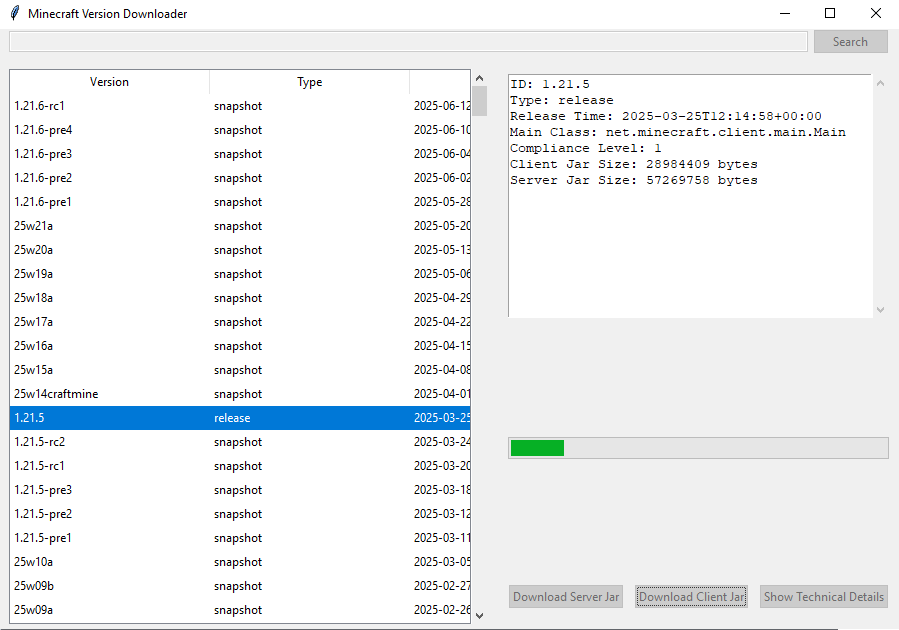Click the feather app icon in title bar
Screen dimensions: 899x630
[15, 13]
